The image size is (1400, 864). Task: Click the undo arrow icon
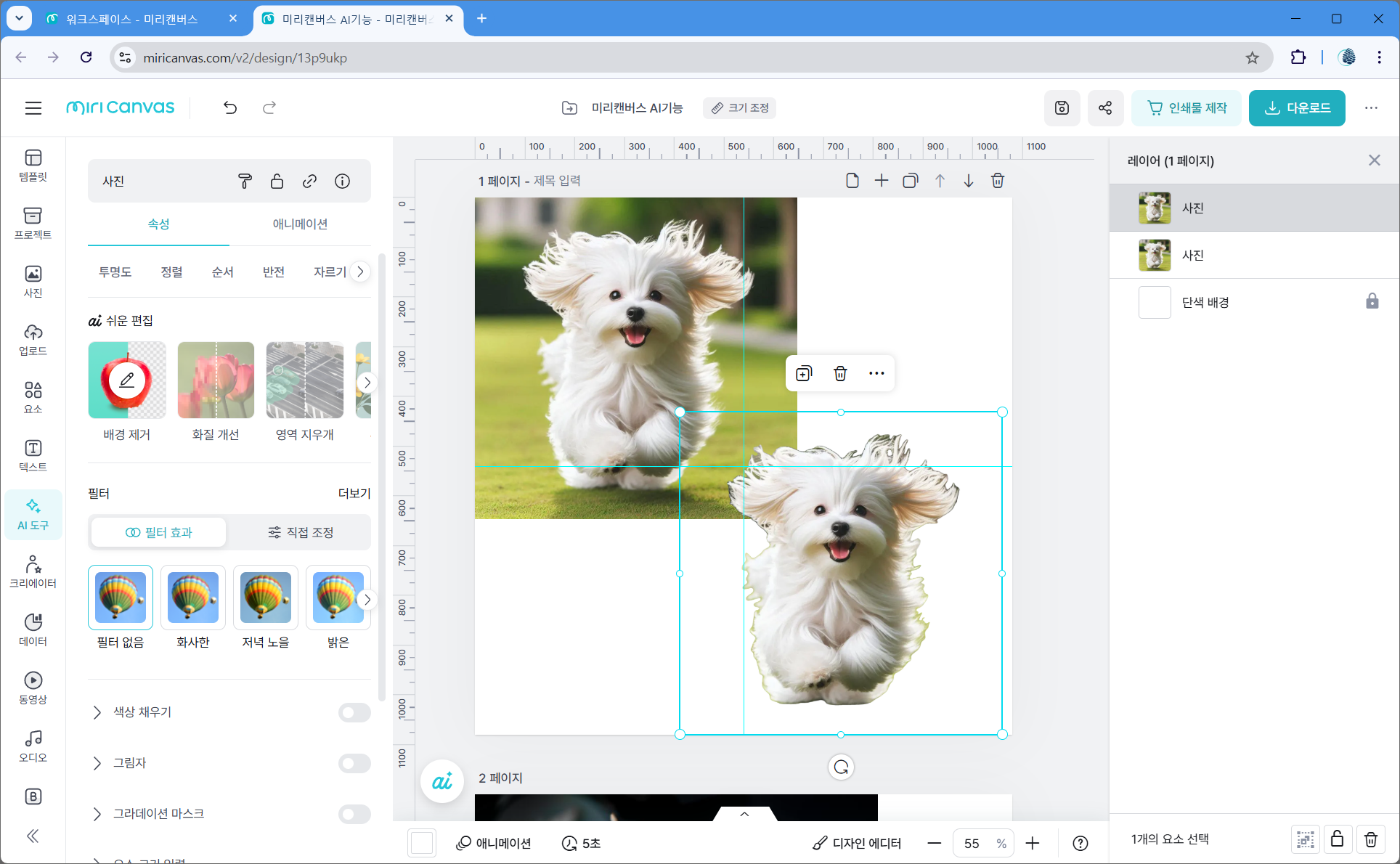coord(230,108)
